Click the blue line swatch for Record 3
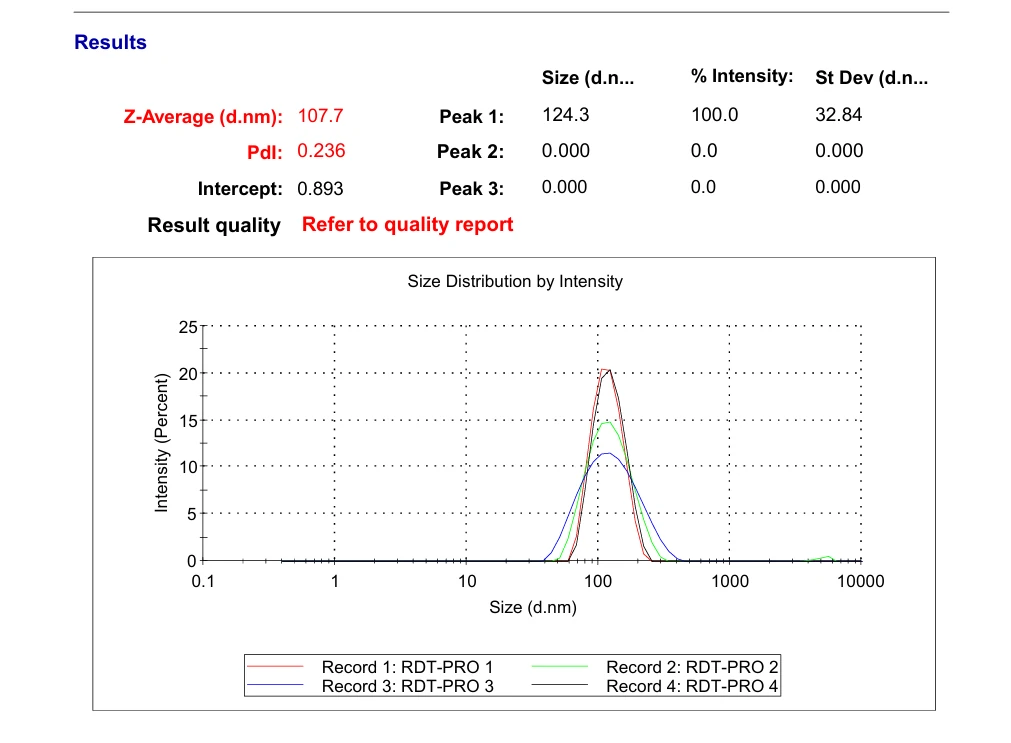The image size is (1011, 743). coord(274,687)
